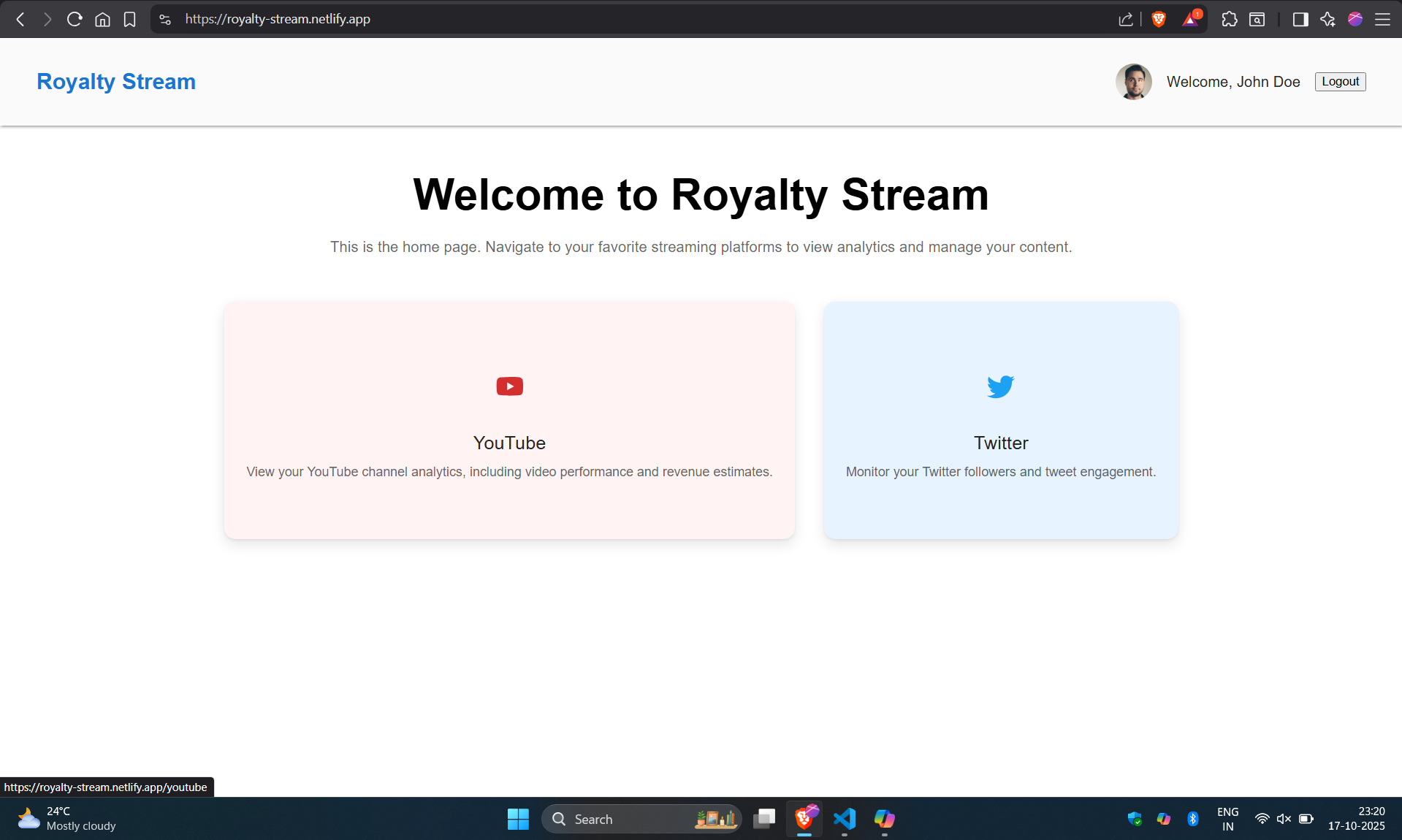Go back using browser back arrow
Viewport: 1402px width, 840px height.
pos(20,20)
